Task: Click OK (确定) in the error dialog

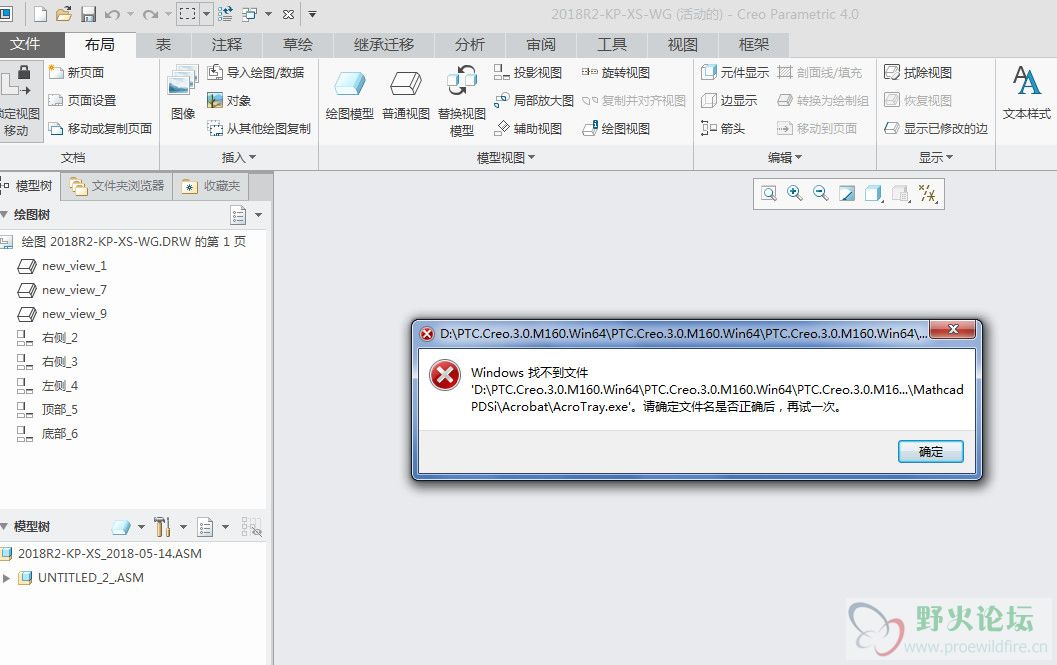Action: pyautogui.click(x=930, y=451)
